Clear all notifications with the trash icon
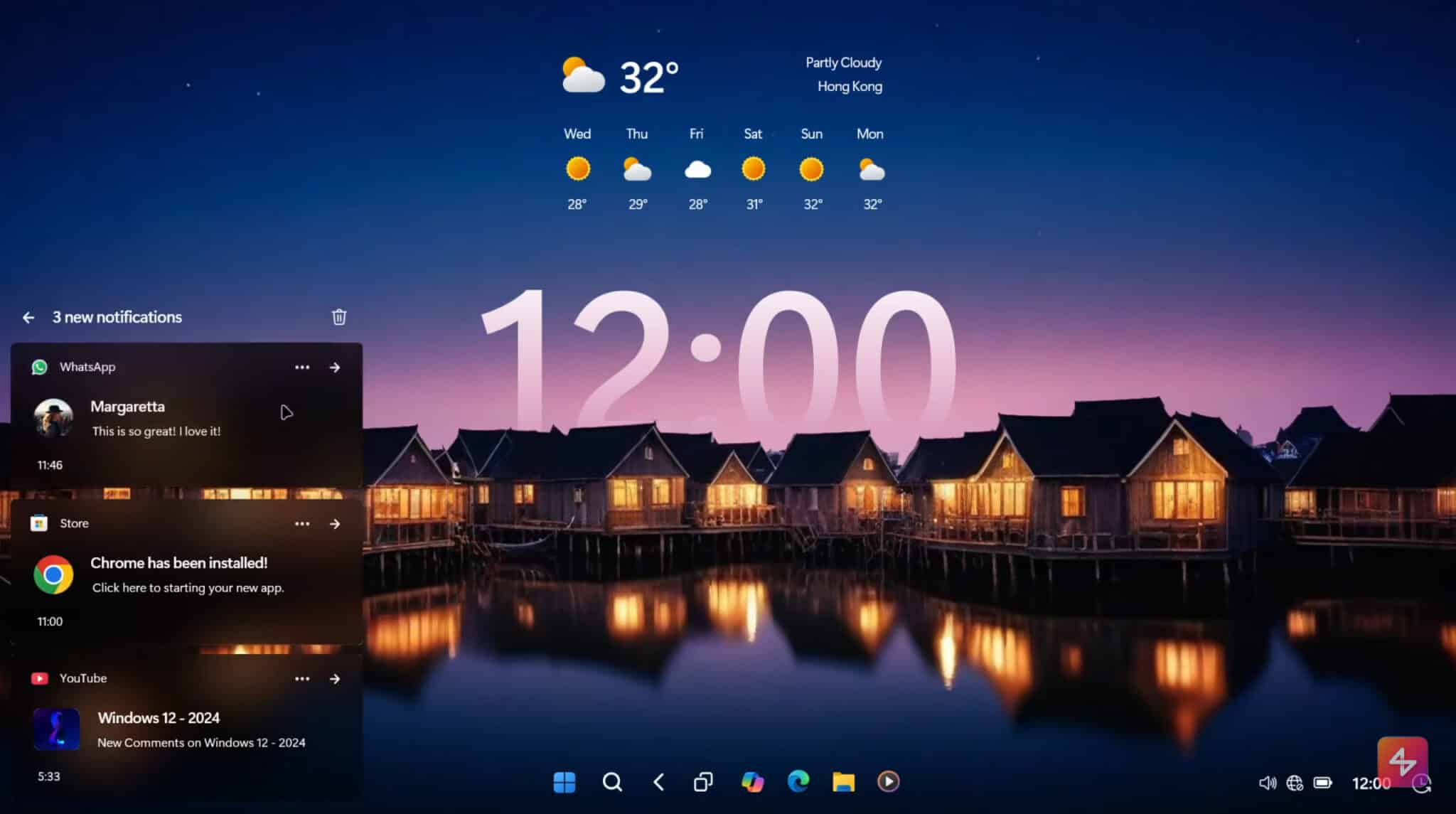 point(339,317)
